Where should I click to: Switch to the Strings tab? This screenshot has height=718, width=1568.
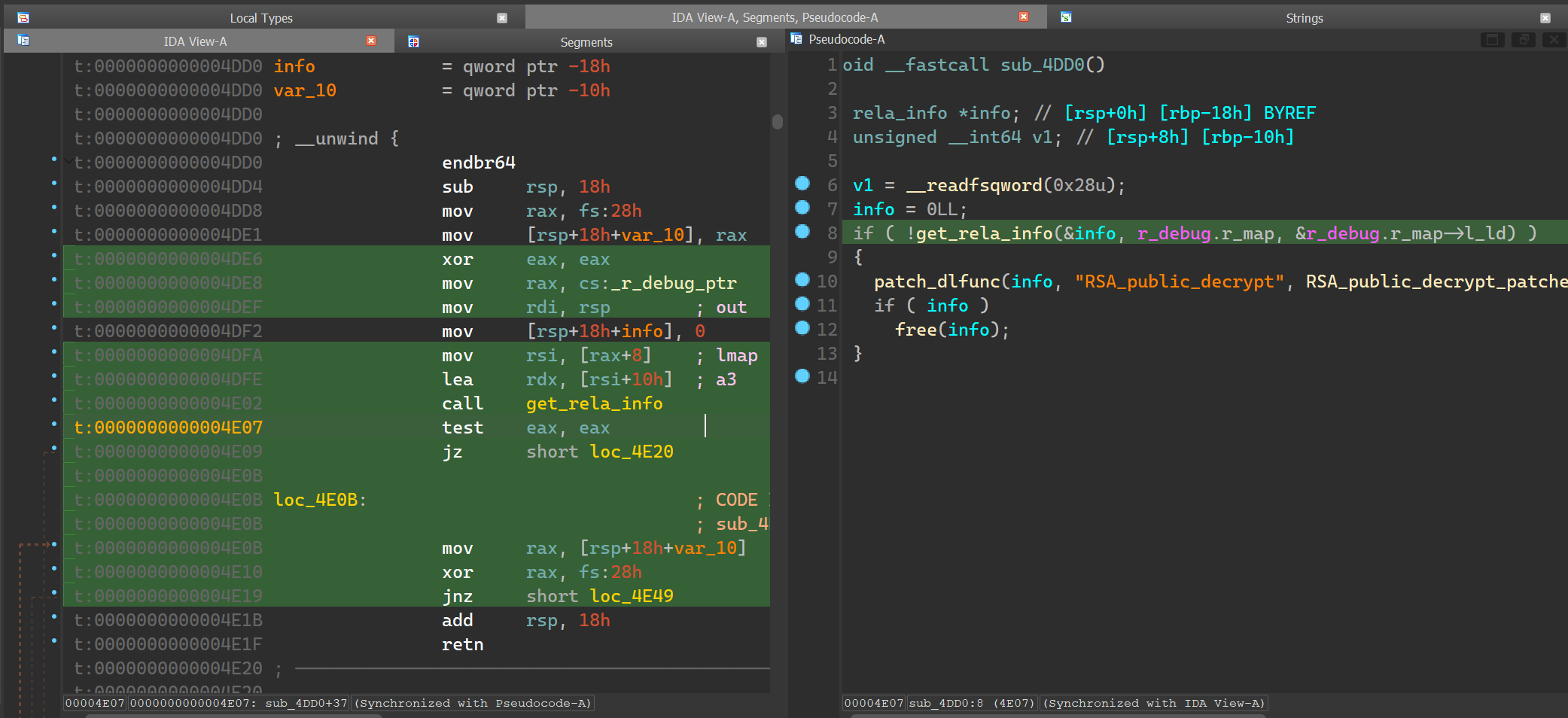click(1304, 18)
